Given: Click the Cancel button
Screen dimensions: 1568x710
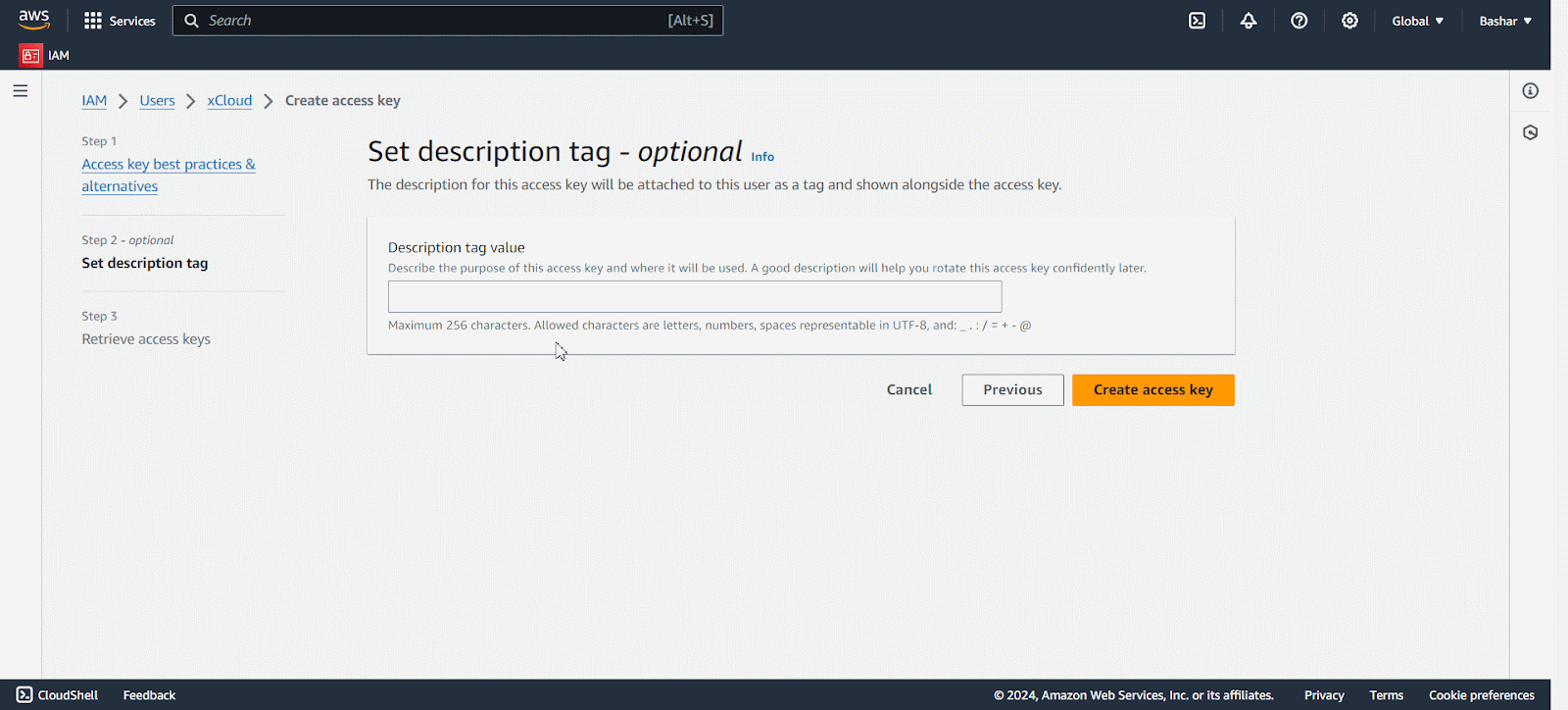Looking at the screenshot, I should [909, 390].
